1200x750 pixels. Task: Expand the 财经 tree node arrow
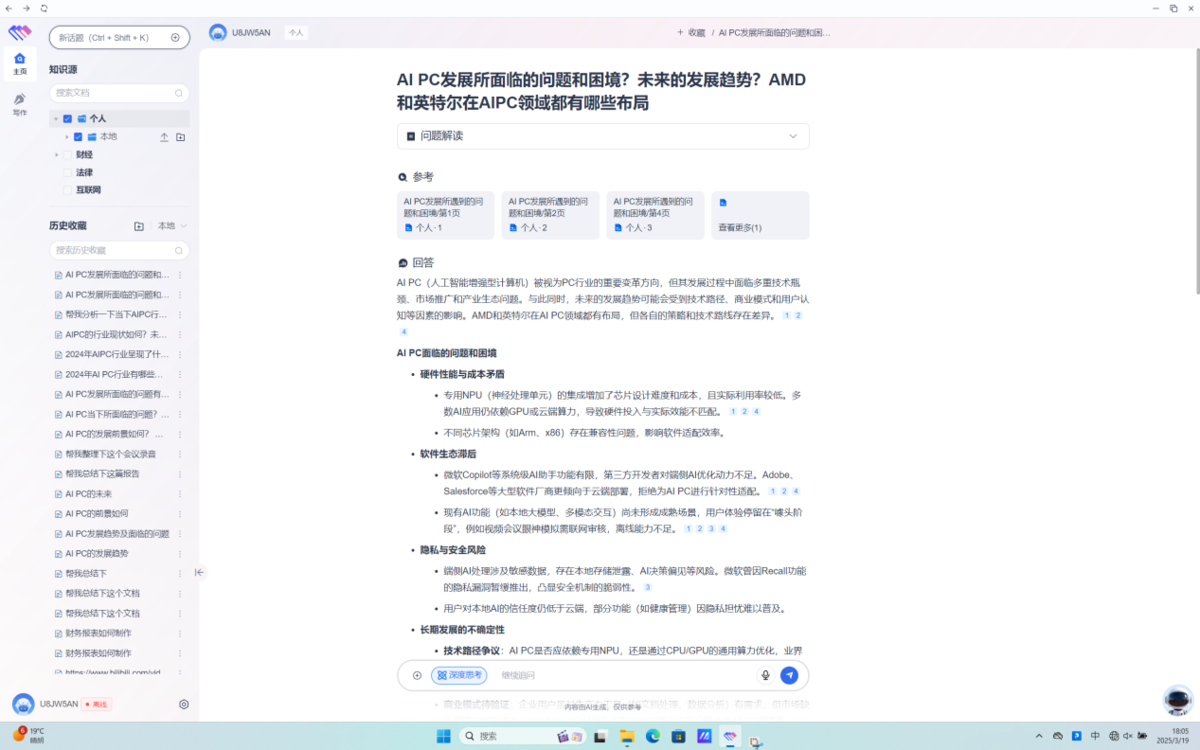pos(56,155)
